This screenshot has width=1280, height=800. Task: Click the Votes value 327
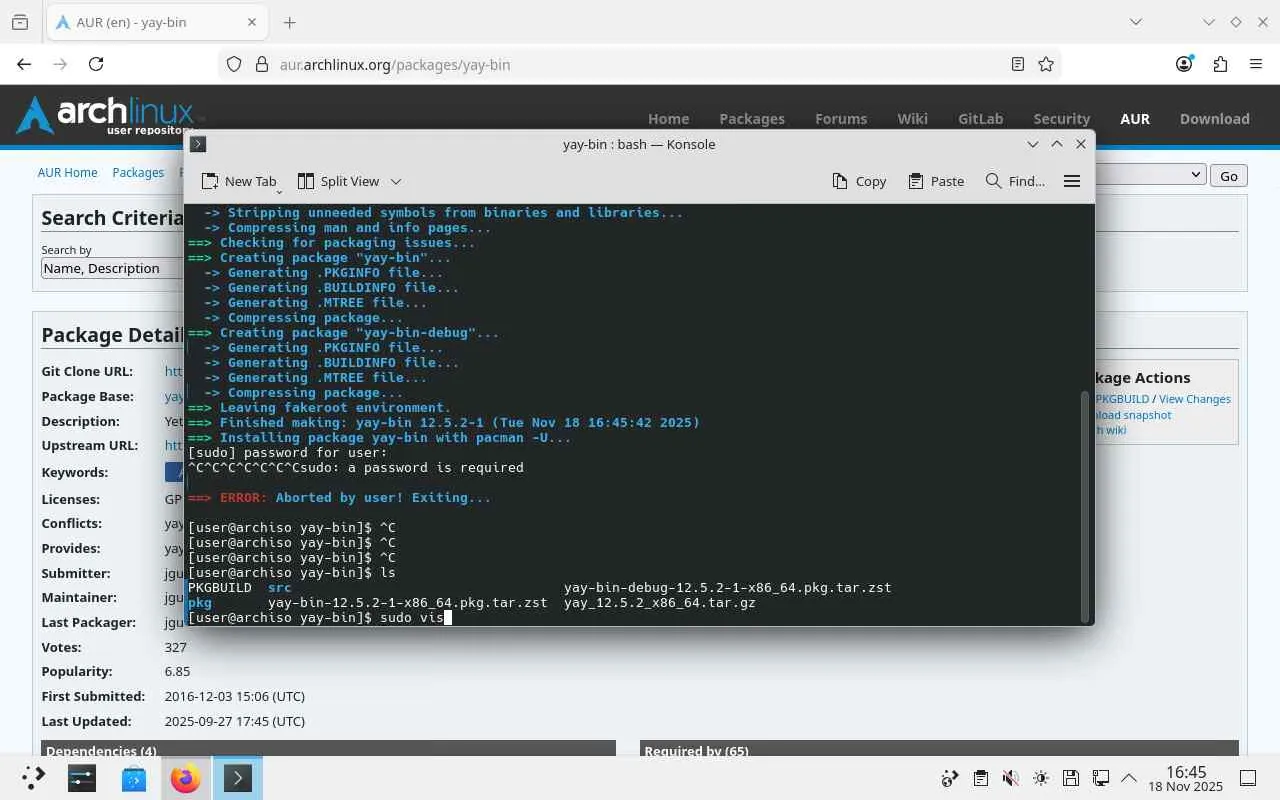[176, 647]
